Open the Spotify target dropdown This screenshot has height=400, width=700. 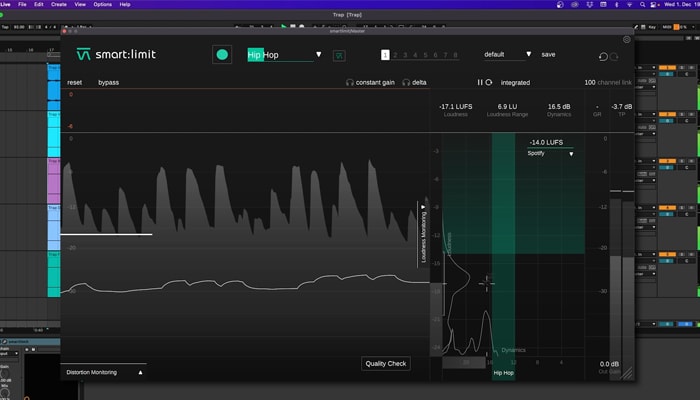pyautogui.click(x=571, y=154)
